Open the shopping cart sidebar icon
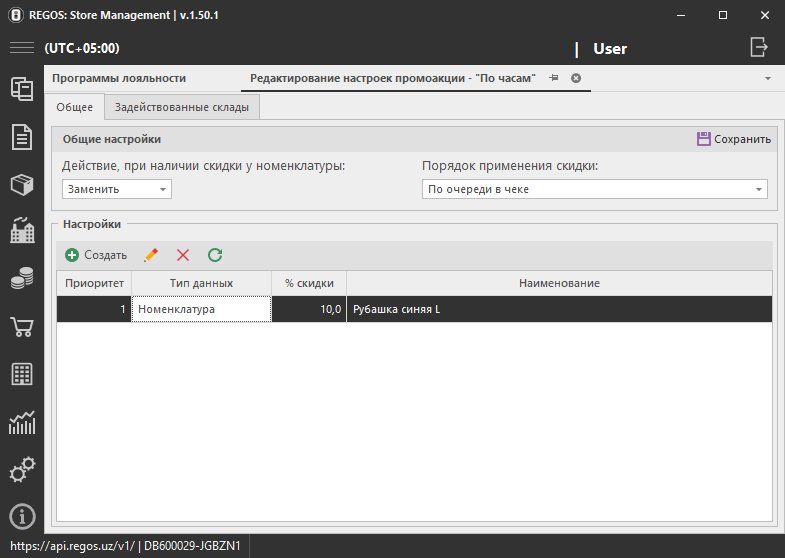The width and height of the screenshot is (785, 558). [x=22, y=328]
